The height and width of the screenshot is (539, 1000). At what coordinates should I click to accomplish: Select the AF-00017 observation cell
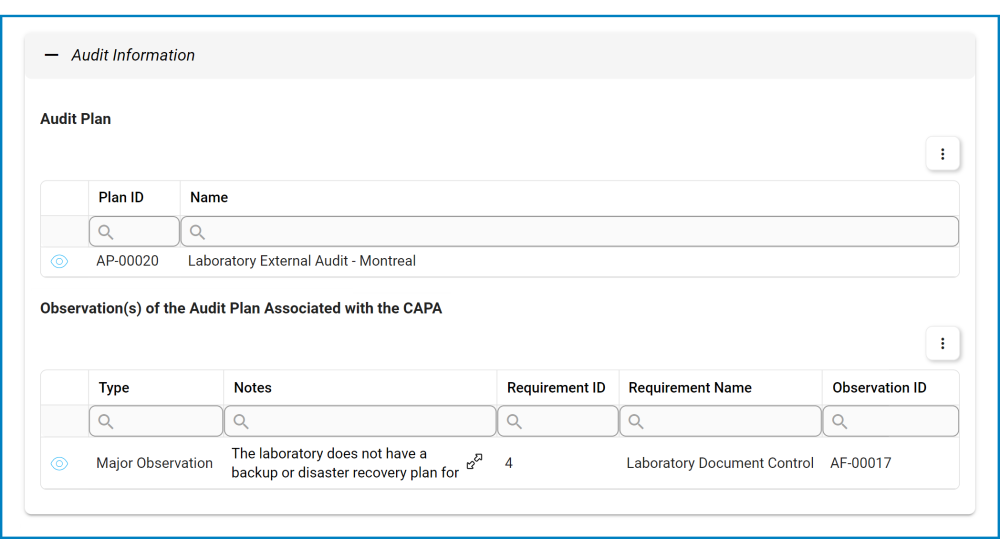point(860,464)
